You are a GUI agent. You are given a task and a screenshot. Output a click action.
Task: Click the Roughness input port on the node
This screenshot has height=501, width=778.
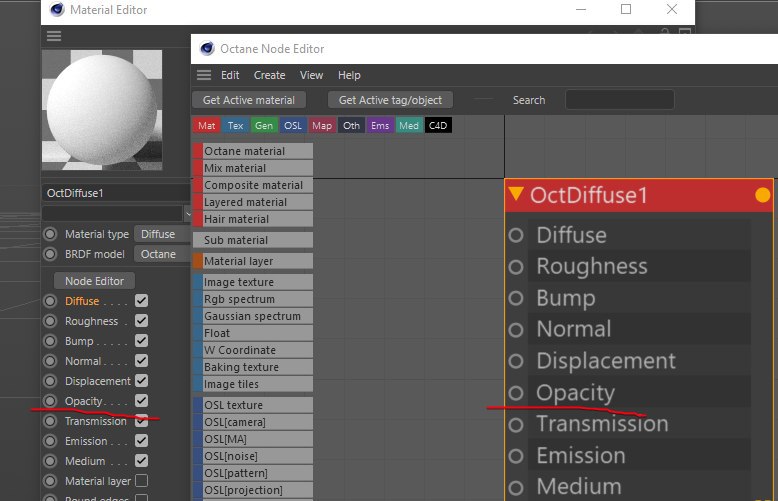(516, 267)
